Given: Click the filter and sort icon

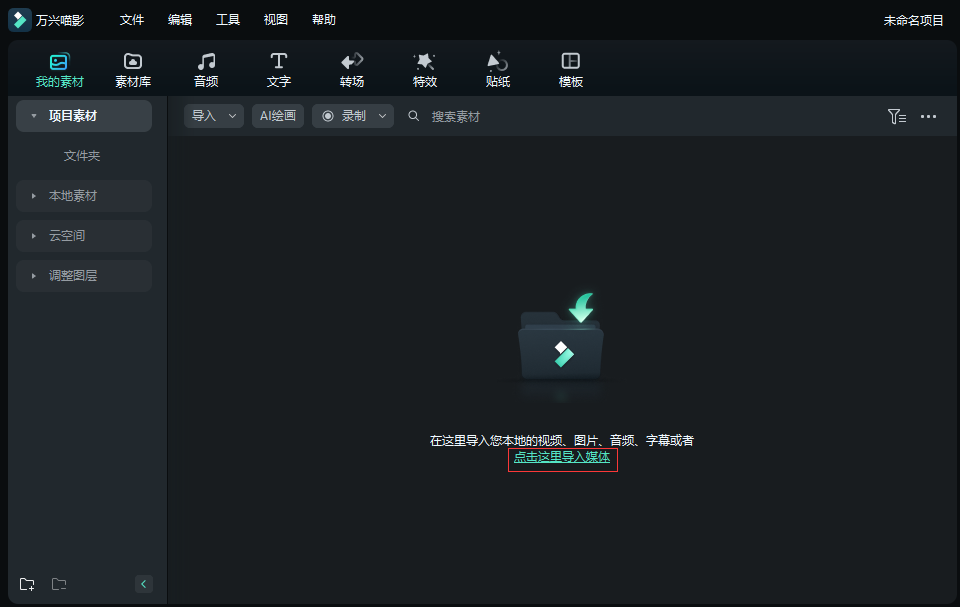Looking at the screenshot, I should click(x=896, y=117).
